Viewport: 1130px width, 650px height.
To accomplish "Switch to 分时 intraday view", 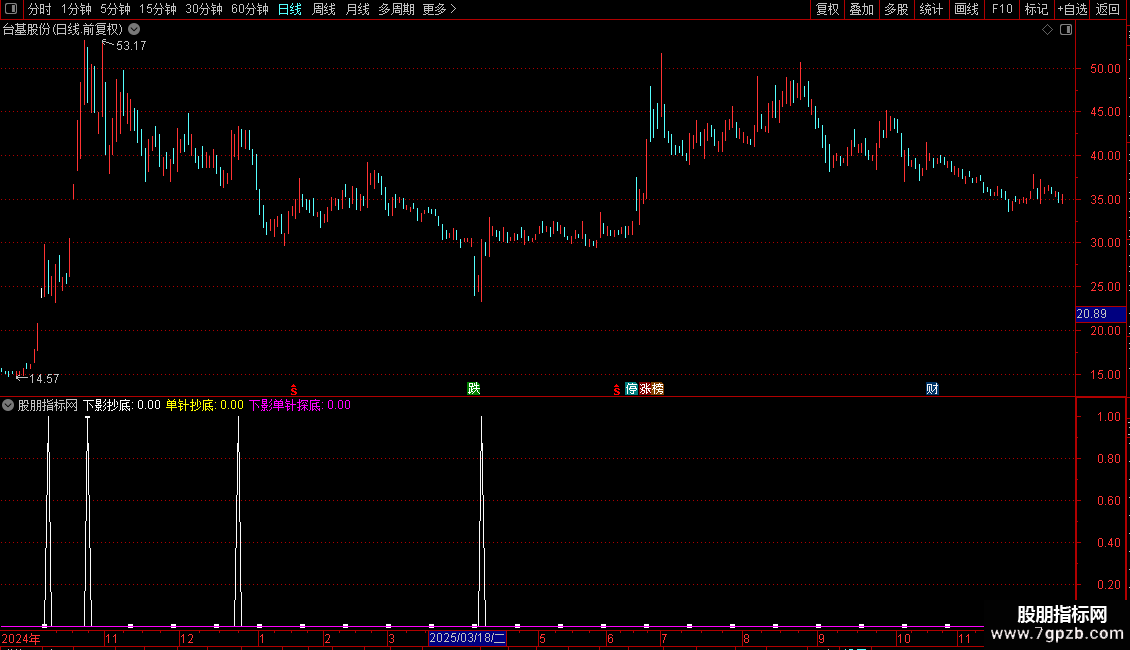I will 40,9.
